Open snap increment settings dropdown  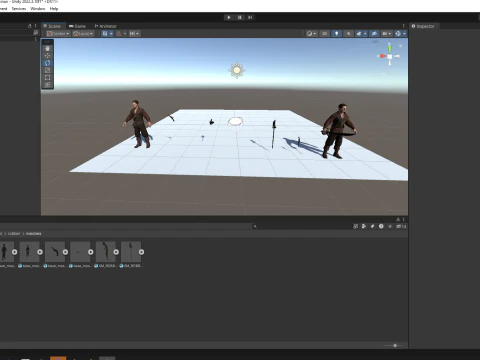tap(134, 34)
